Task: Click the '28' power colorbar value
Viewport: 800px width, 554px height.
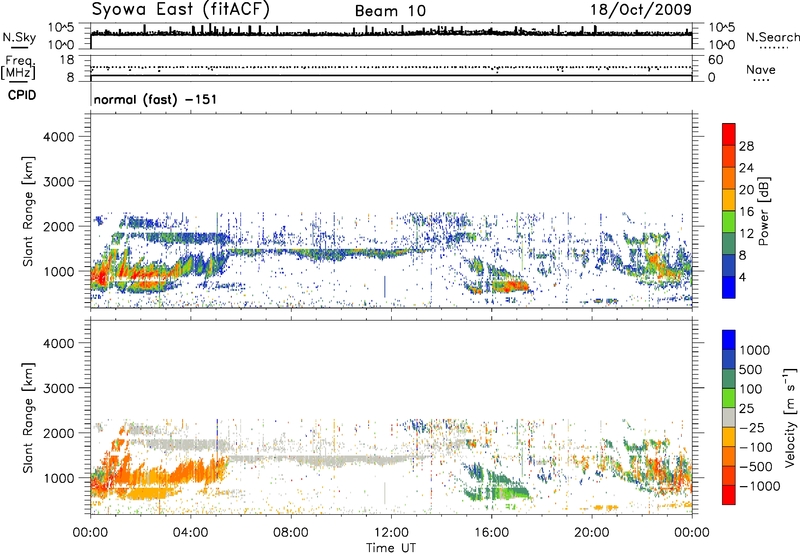Action: point(746,146)
